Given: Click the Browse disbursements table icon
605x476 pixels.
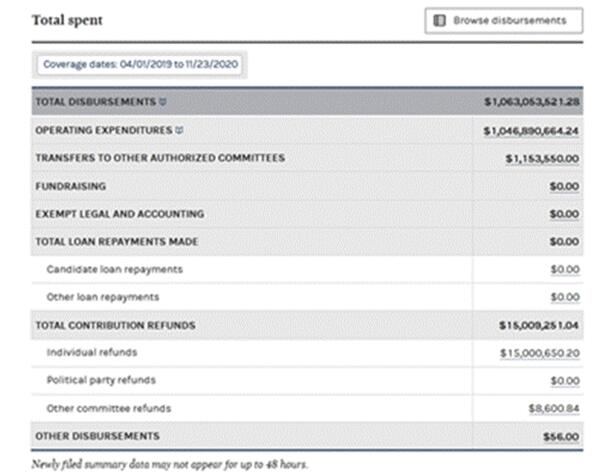Looking at the screenshot, I should pos(438,20).
